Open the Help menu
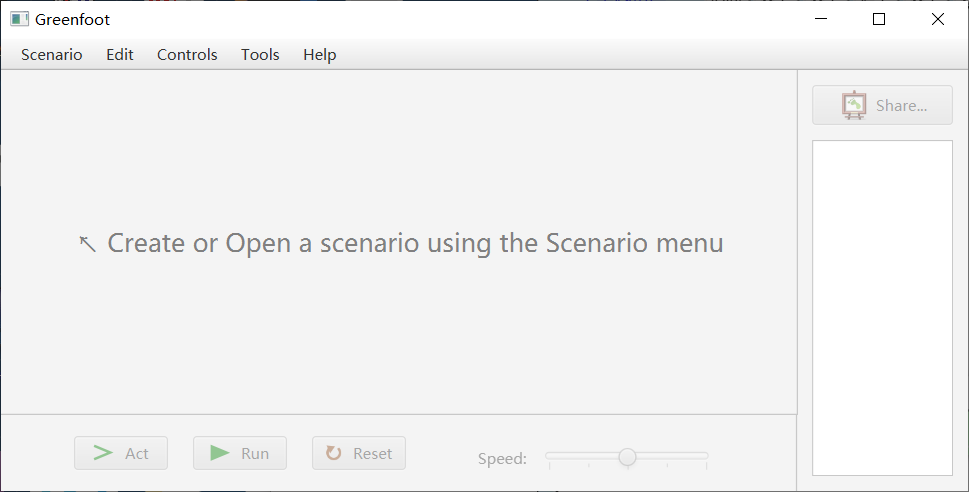This screenshot has width=969, height=492. pos(320,55)
